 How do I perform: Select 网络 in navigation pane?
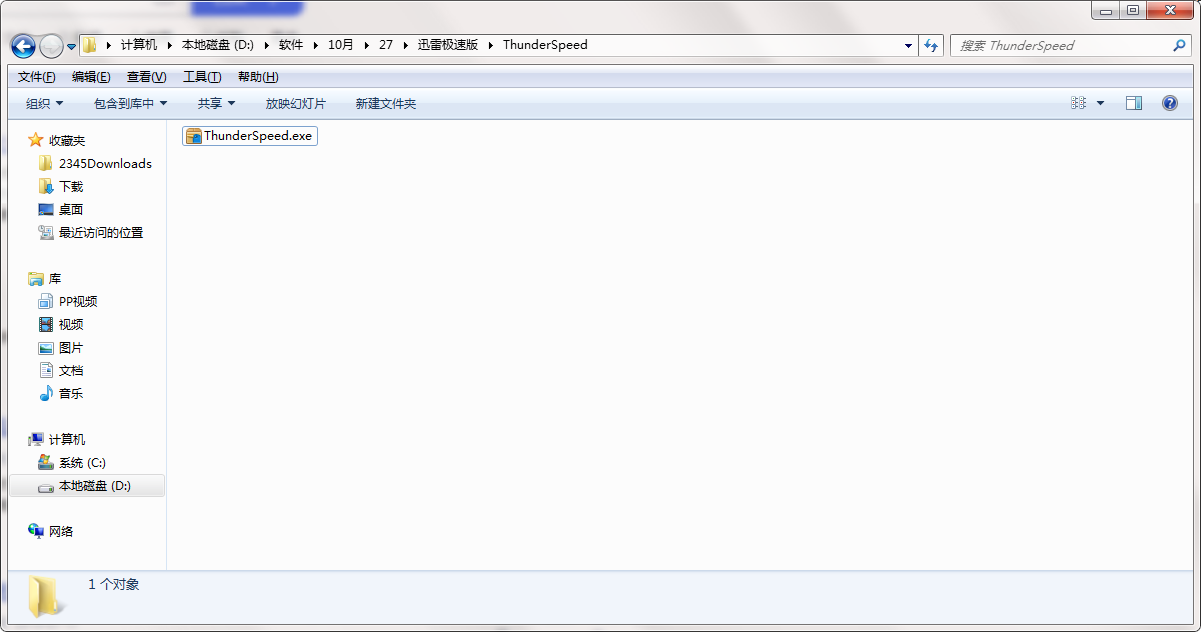point(61,531)
